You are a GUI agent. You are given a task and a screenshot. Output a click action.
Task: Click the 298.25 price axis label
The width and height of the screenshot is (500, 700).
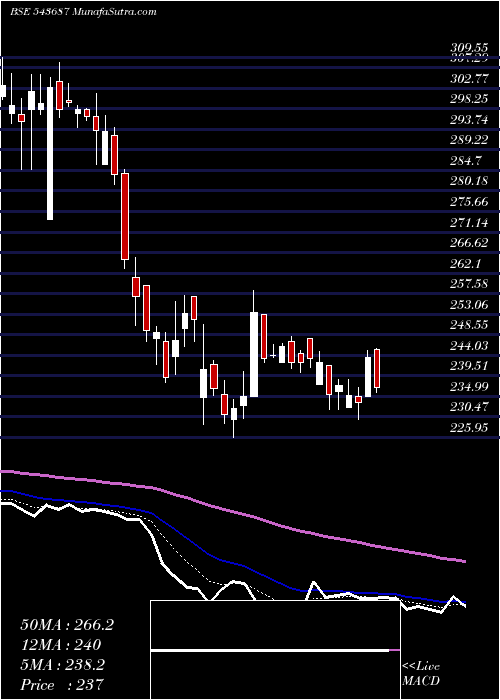[469, 99]
